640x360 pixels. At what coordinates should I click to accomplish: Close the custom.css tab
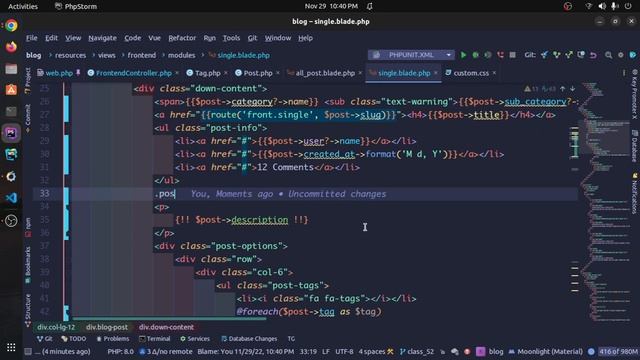[x=494, y=73]
